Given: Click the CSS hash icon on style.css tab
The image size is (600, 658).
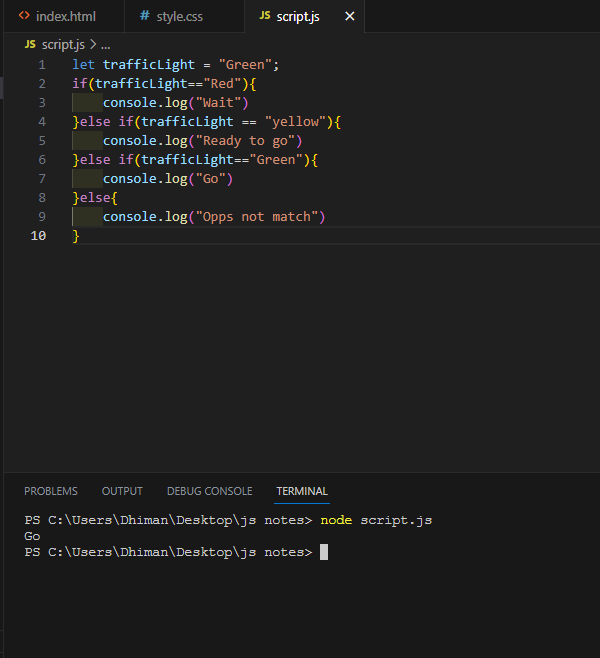Looking at the screenshot, I should point(145,16).
